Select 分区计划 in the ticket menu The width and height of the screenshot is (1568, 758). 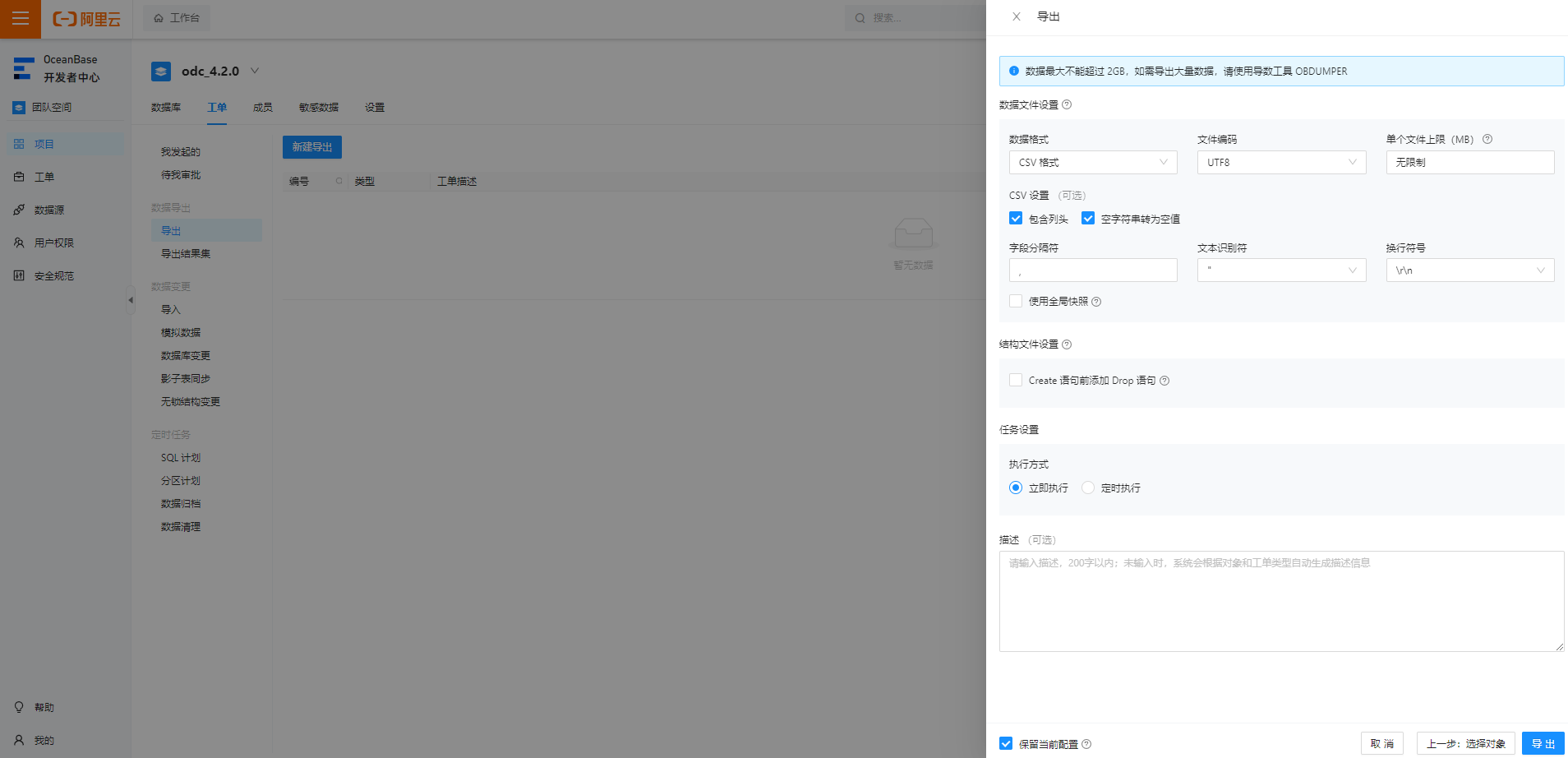coord(181,481)
